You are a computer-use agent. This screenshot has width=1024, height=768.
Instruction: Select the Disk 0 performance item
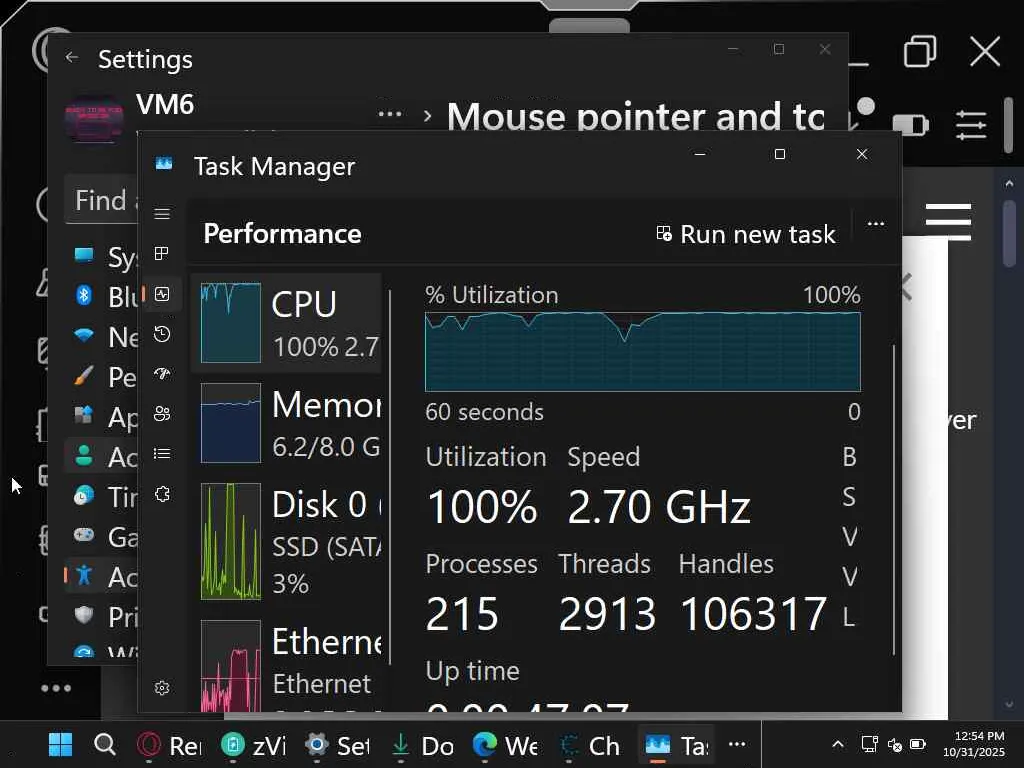(290, 541)
